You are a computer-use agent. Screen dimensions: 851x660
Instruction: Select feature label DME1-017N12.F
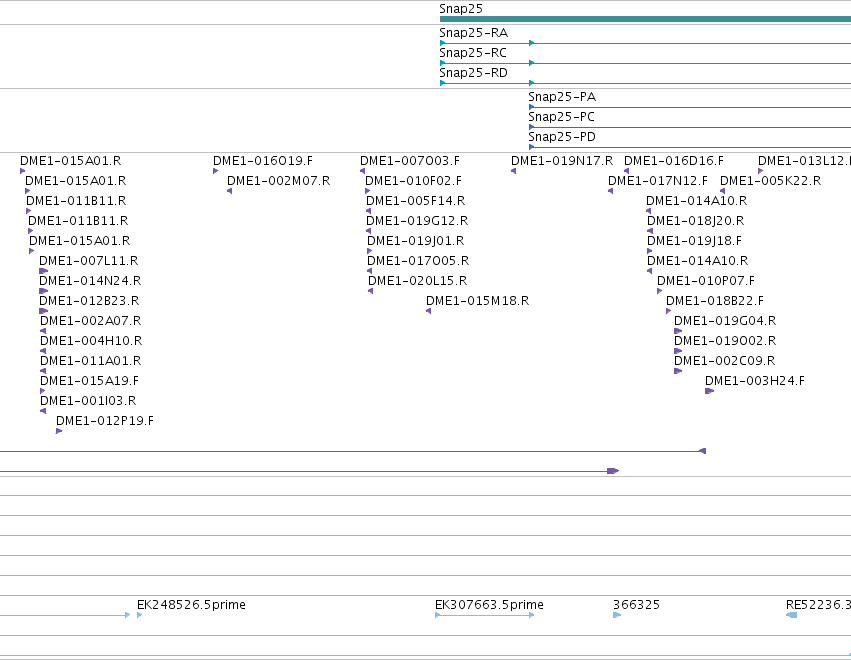pyautogui.click(x=658, y=181)
